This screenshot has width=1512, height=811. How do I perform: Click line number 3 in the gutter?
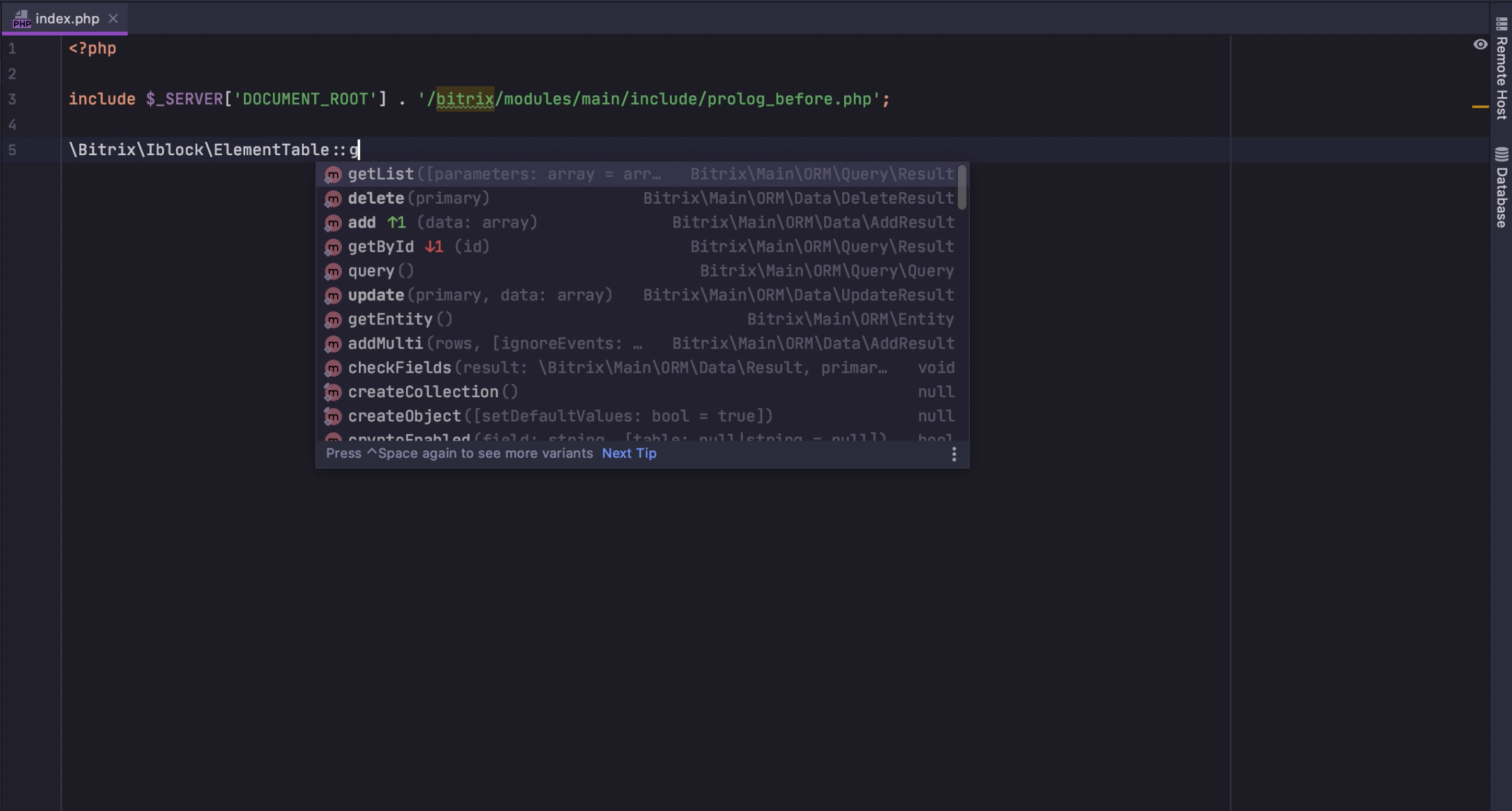pyautogui.click(x=12, y=100)
